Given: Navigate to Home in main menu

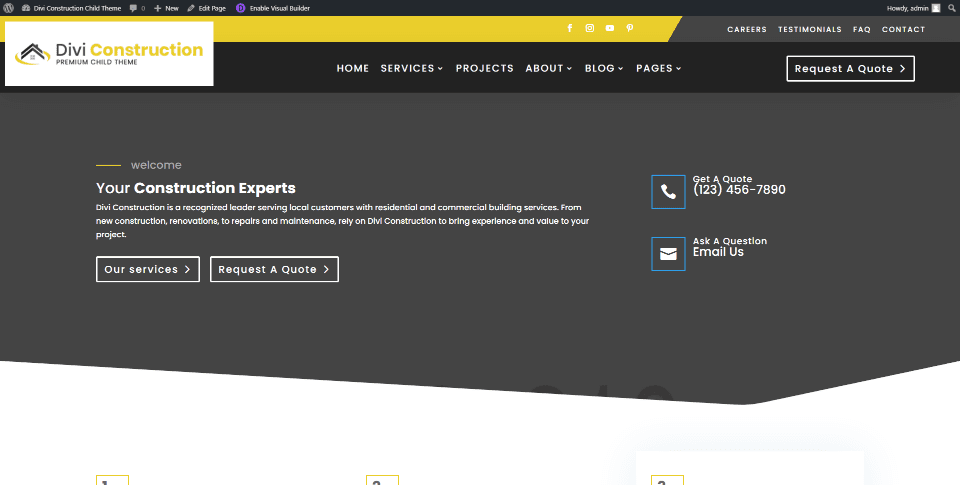Looking at the screenshot, I should [x=353, y=69].
